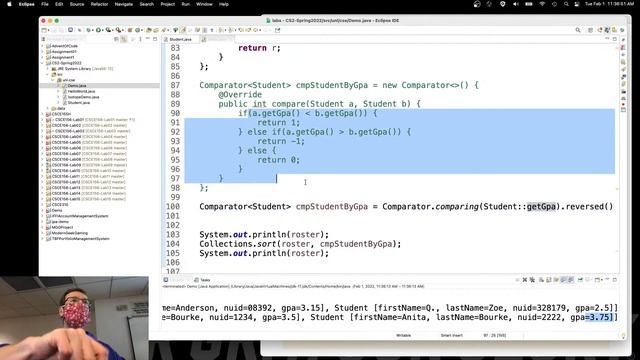Open the Run menu
Image resolution: width=640 pixels, height=360 pixels.
point(185,4)
